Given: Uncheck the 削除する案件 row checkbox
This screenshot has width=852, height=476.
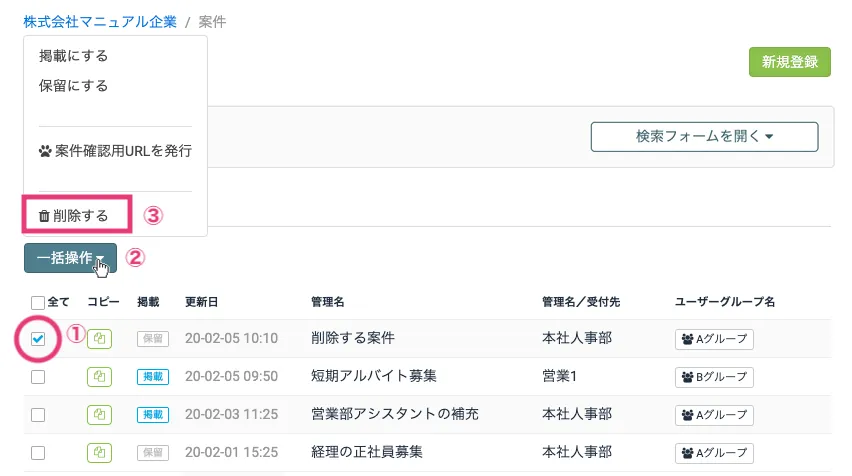Looking at the screenshot, I should click(x=38, y=339).
